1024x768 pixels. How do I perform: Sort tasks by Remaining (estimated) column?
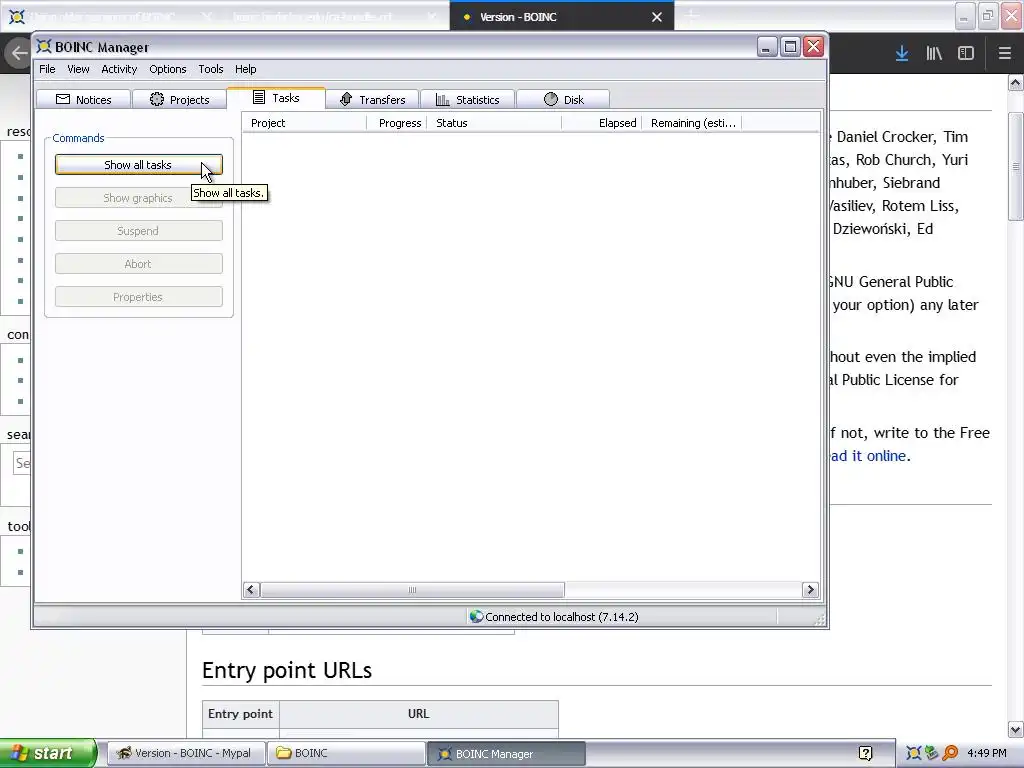click(692, 123)
